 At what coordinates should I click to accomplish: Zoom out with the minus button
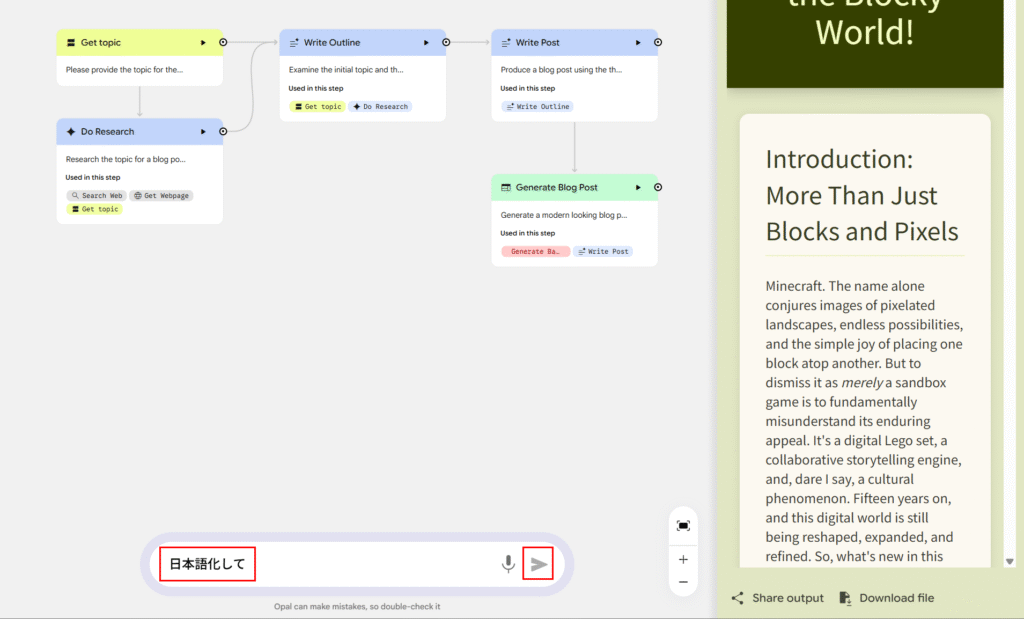coord(683,582)
